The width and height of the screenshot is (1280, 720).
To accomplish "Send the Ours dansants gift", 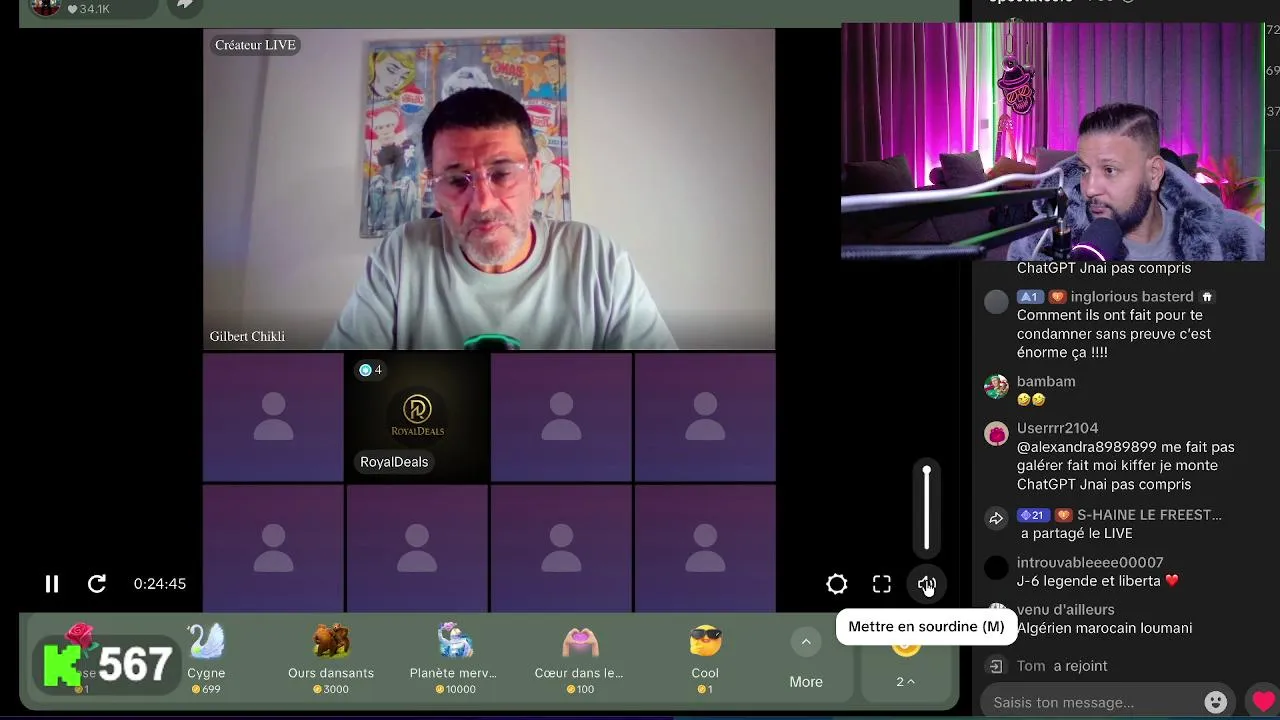I will 331,658.
